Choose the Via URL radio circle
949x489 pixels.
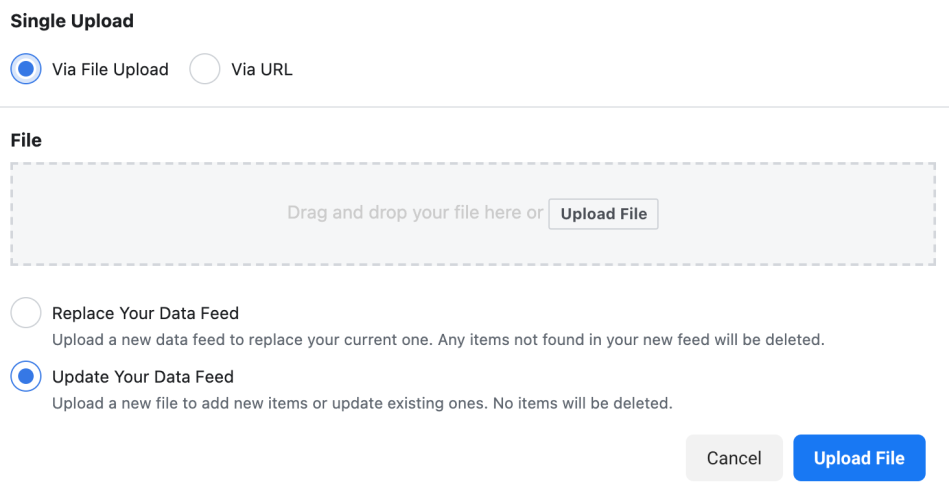pyautogui.click(x=205, y=70)
